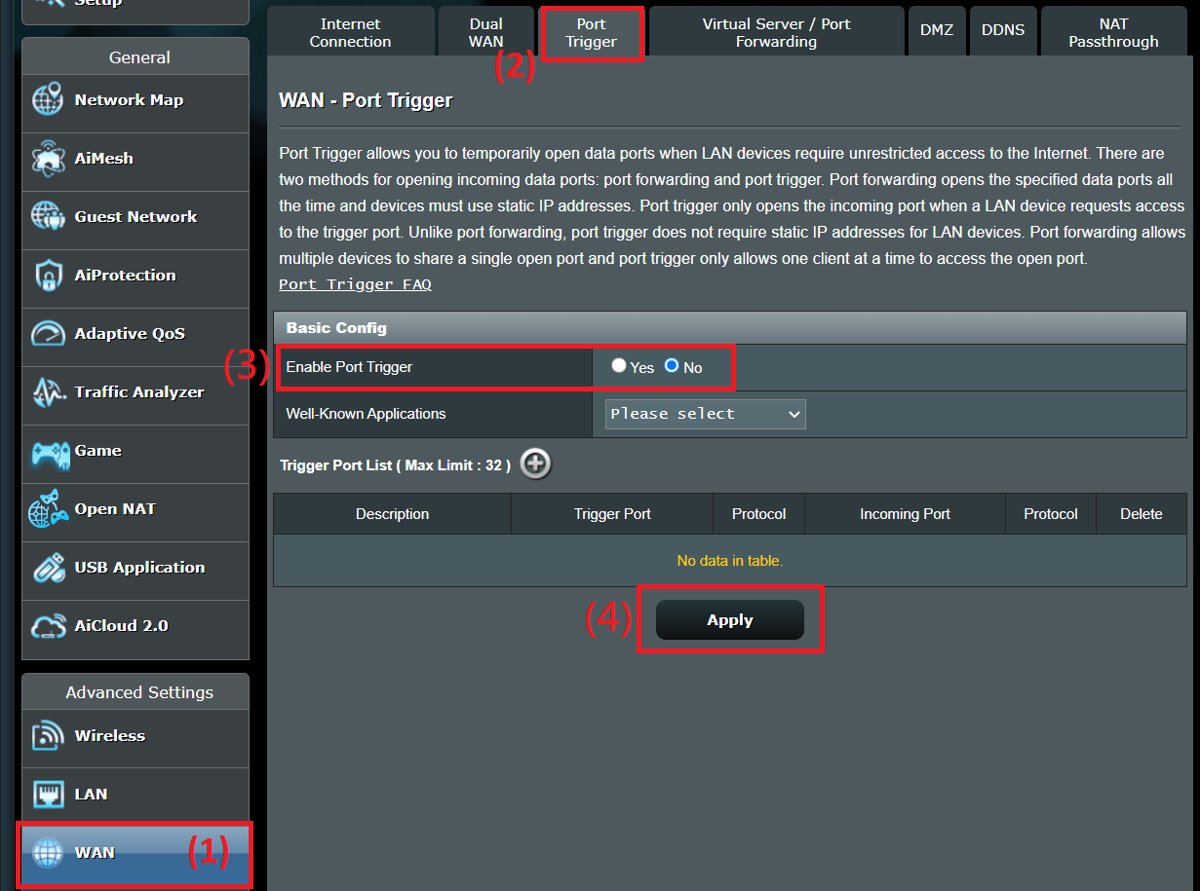Viewport: 1200px width, 891px height.
Task: Switch to the DDNS tab
Action: click(1003, 30)
